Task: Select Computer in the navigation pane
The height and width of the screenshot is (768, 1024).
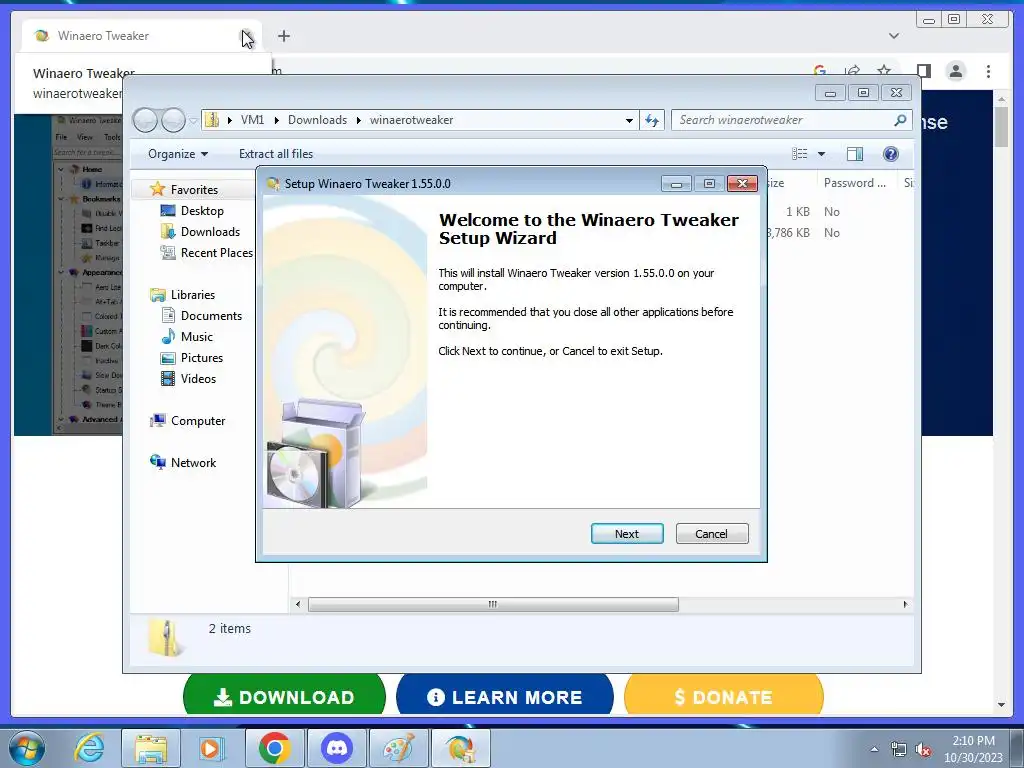Action: 198,421
